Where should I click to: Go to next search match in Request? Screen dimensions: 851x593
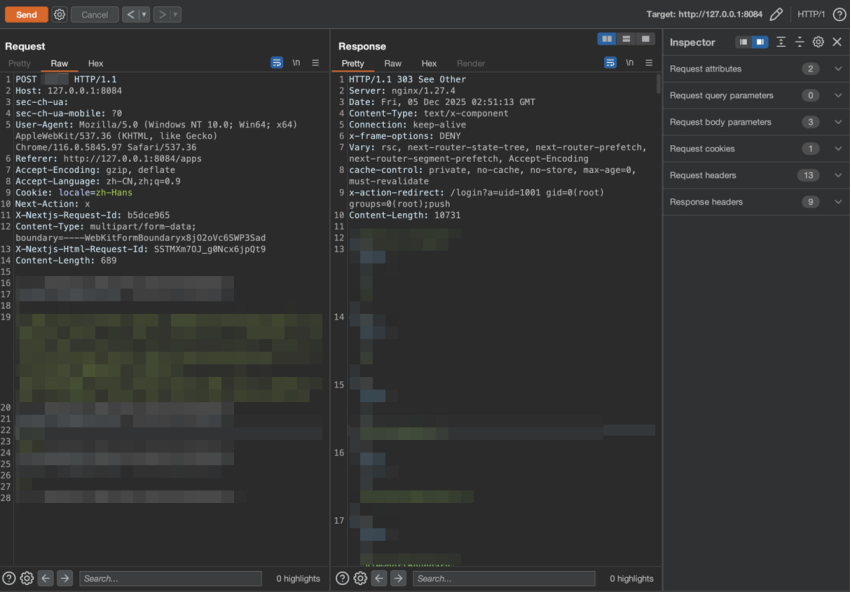pos(65,578)
